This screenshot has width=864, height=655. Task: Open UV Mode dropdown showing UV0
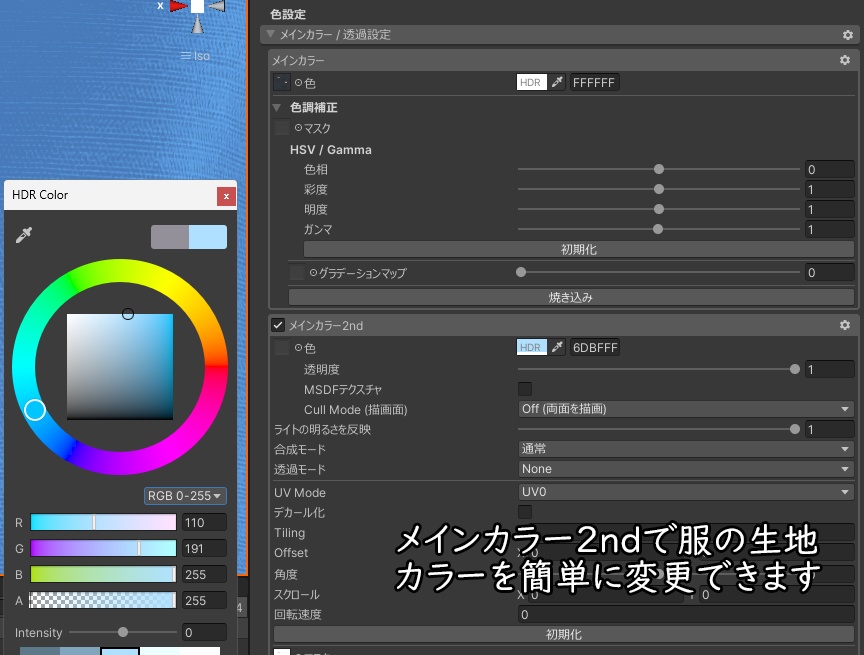point(685,492)
